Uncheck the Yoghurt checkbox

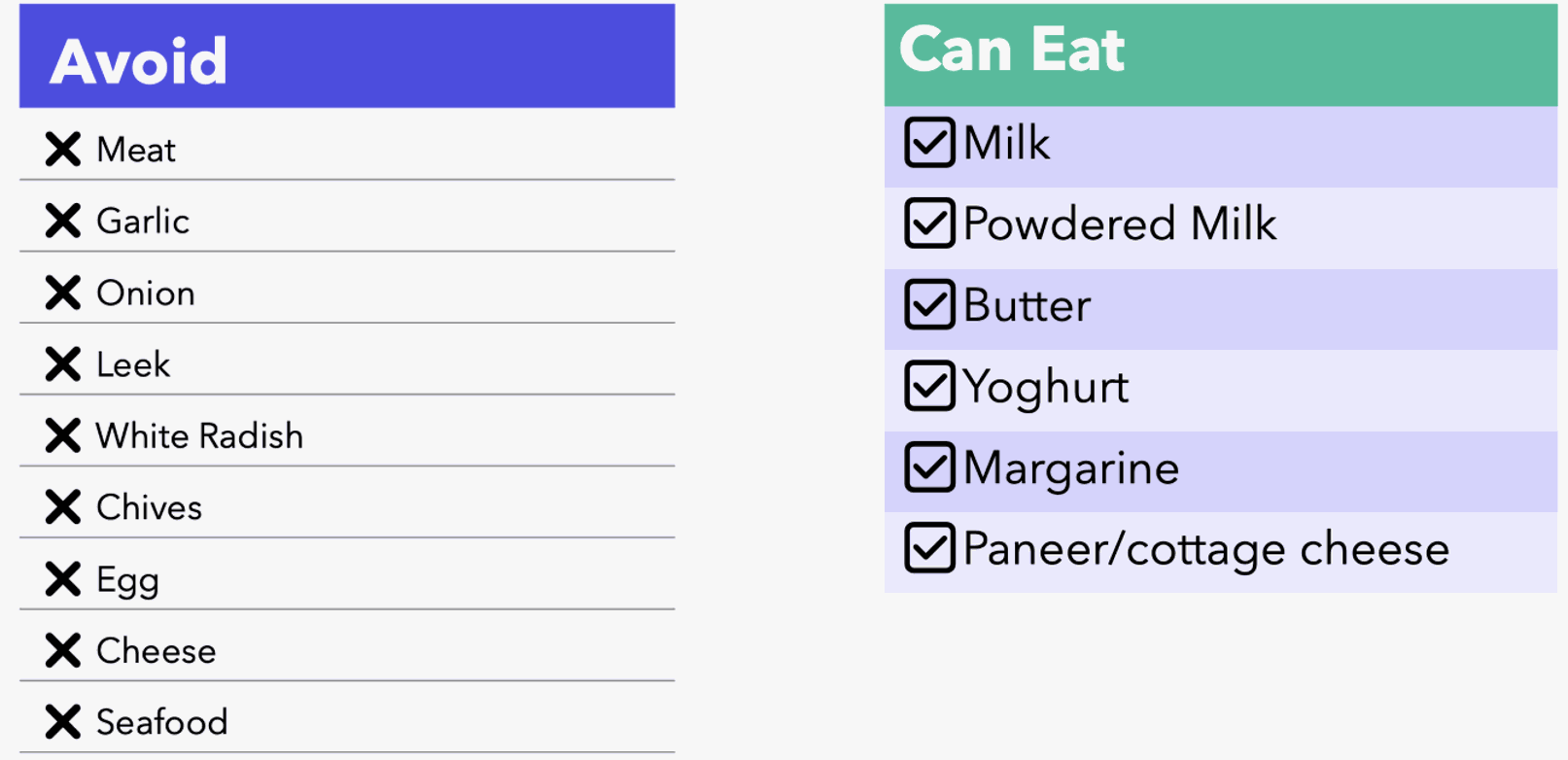(929, 387)
